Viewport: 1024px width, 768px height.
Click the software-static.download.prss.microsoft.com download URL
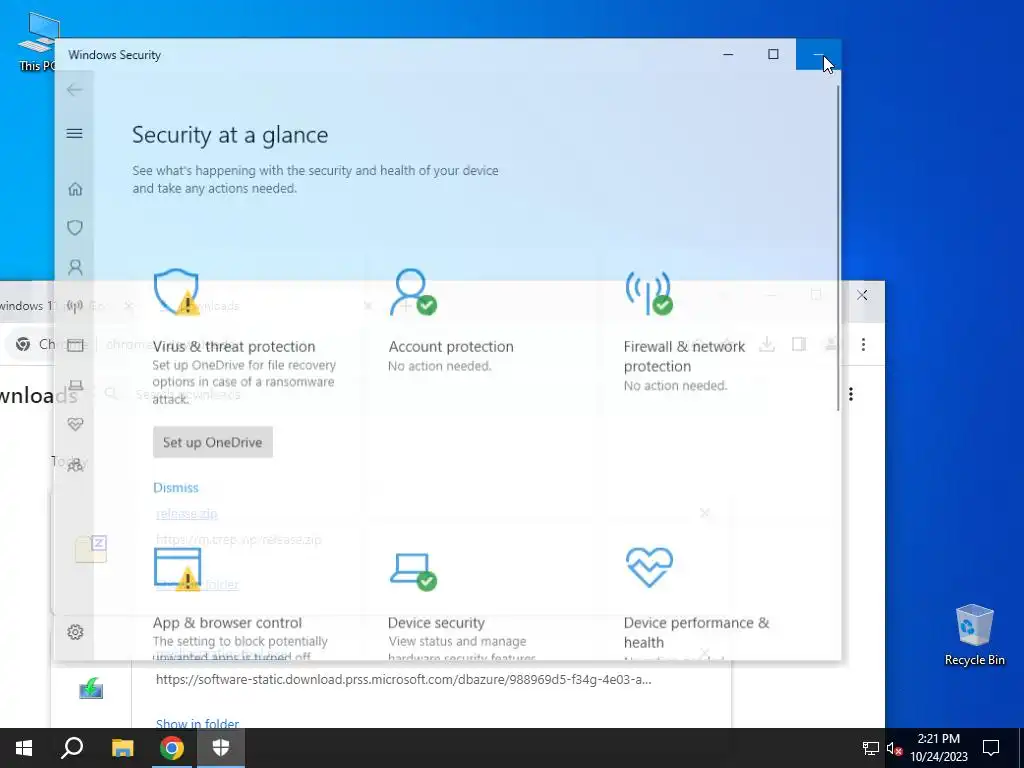(x=404, y=679)
